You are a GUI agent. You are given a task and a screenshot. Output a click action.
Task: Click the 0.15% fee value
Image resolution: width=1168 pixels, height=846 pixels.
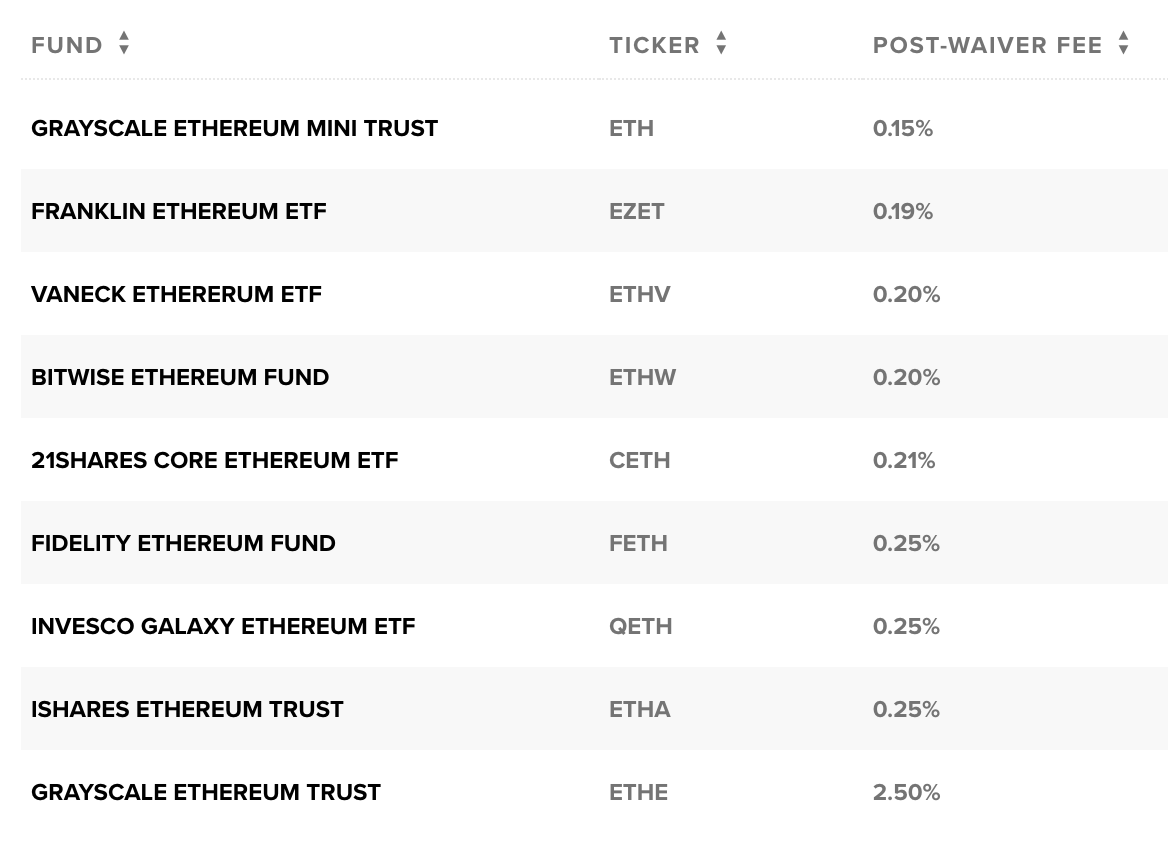pos(903,129)
